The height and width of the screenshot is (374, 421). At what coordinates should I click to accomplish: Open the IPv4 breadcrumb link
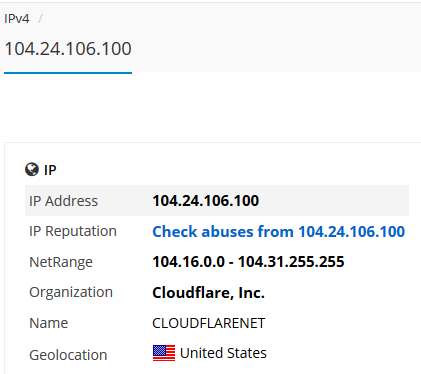point(17,19)
